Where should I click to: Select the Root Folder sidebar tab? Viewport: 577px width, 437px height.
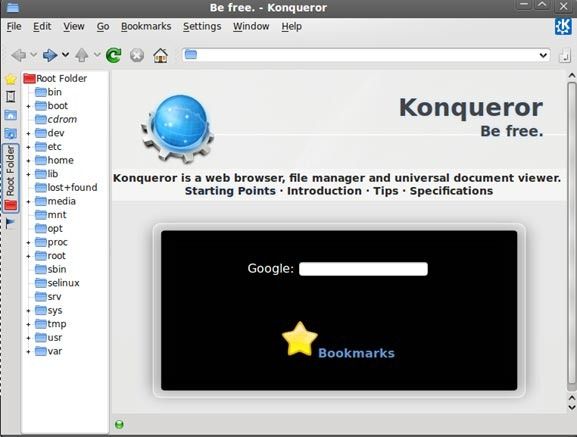[x=11, y=178]
